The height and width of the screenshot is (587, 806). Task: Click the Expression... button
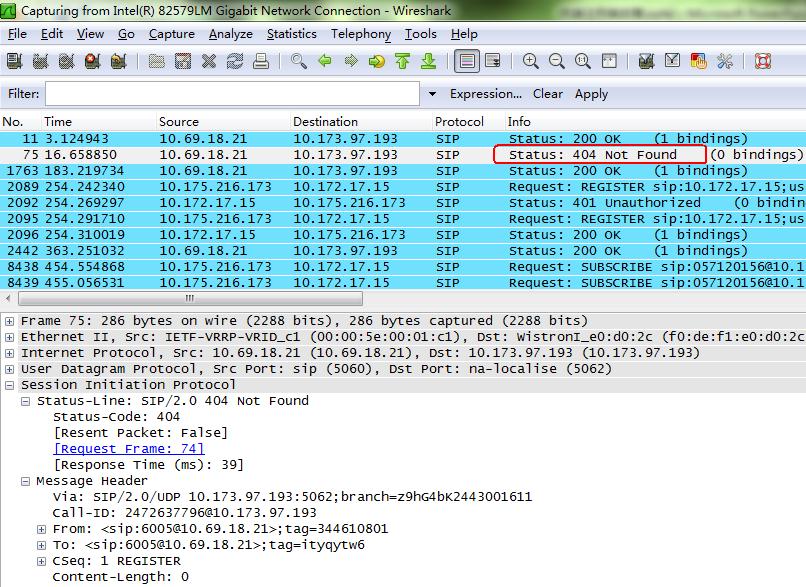486,94
